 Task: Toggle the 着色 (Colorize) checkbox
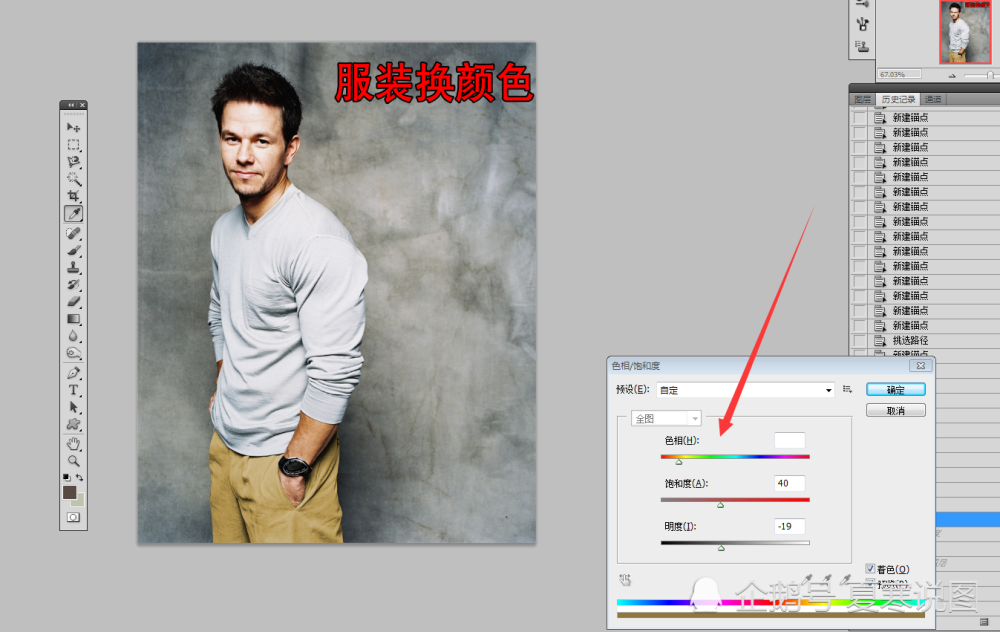tap(870, 569)
